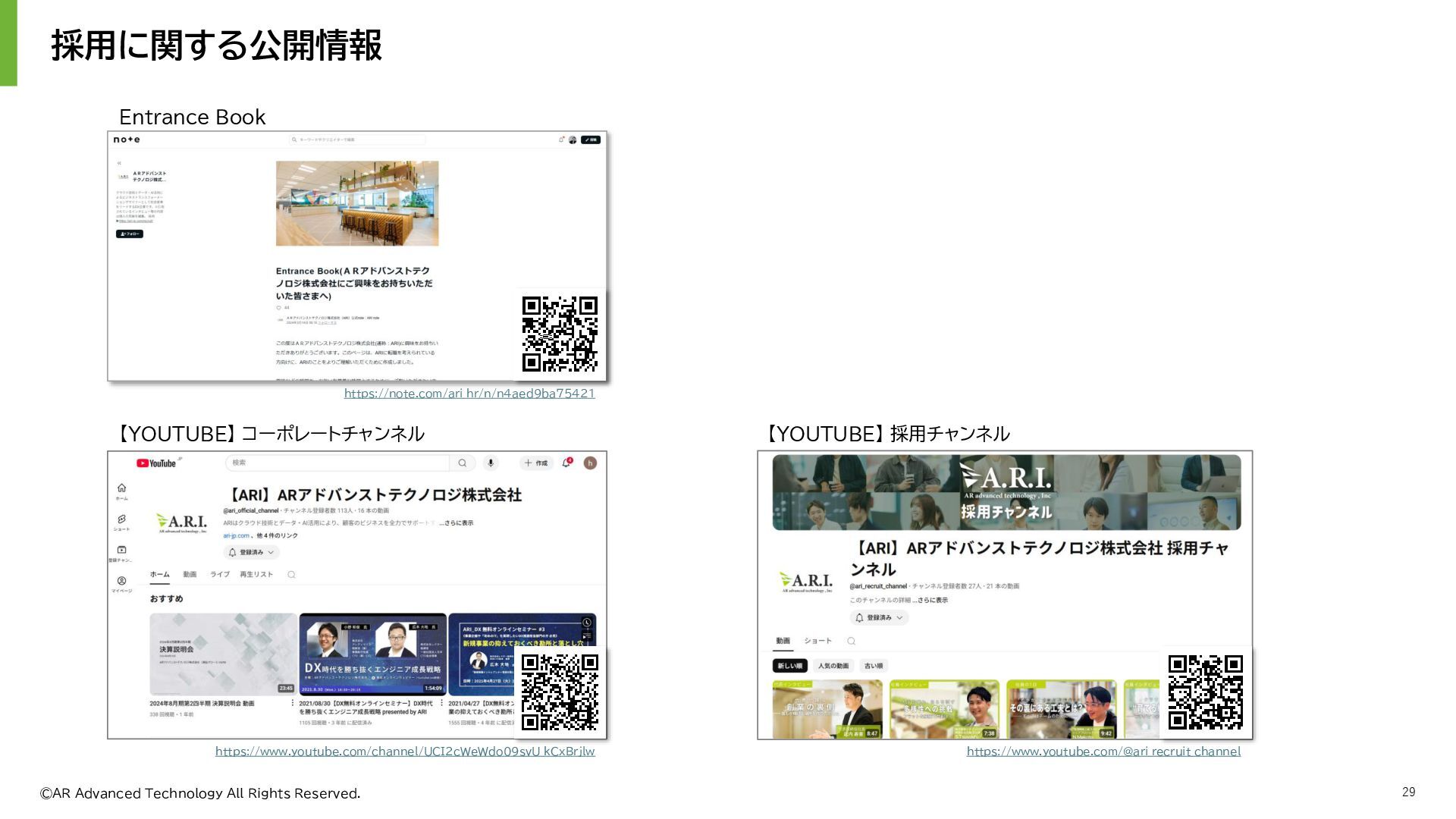Viewport: 1456px width, 819px height.
Task: Click the follow (フォロー) button on note
Action: click(x=130, y=234)
